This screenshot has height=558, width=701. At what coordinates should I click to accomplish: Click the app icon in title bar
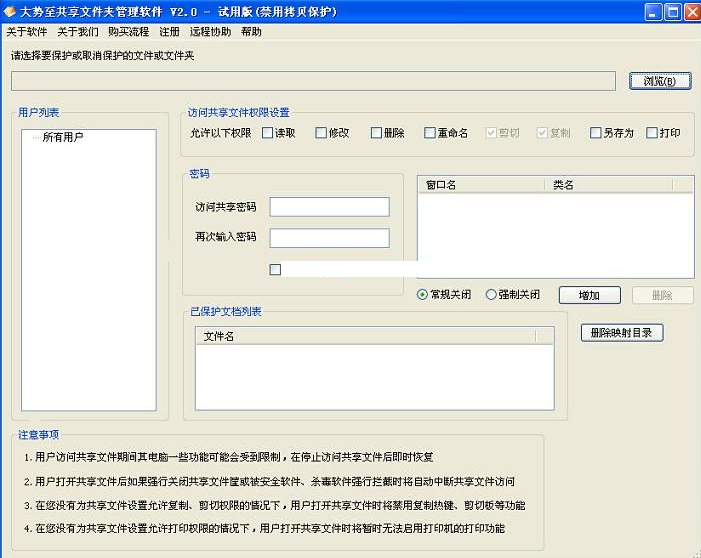10,12
